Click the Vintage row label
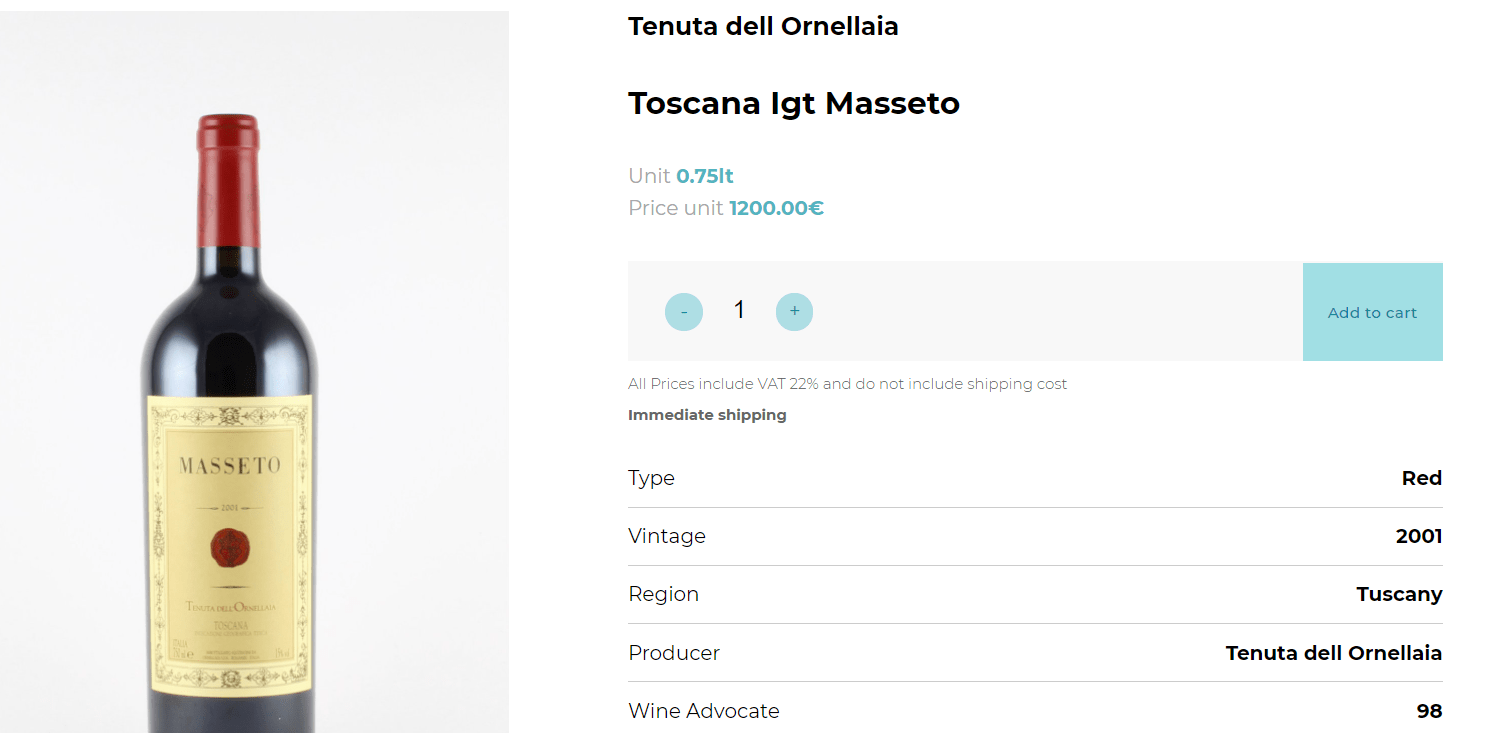The width and height of the screenshot is (1487, 733). click(x=667, y=536)
